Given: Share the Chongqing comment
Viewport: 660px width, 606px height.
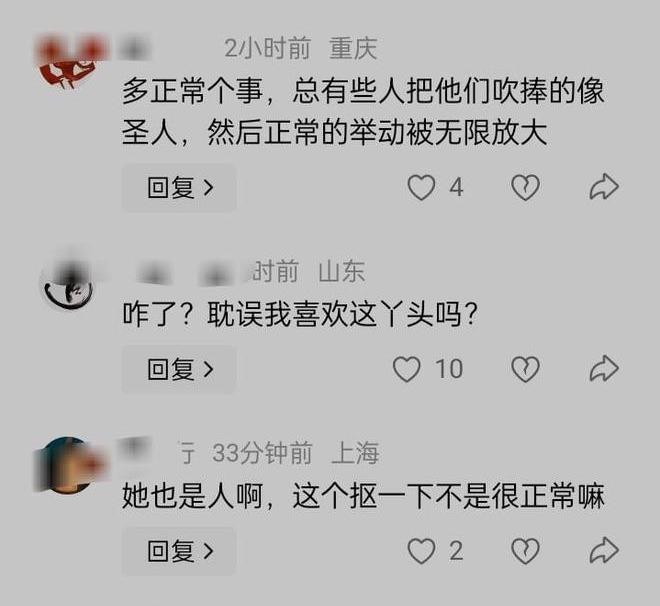Looking at the screenshot, I should 604,186.
